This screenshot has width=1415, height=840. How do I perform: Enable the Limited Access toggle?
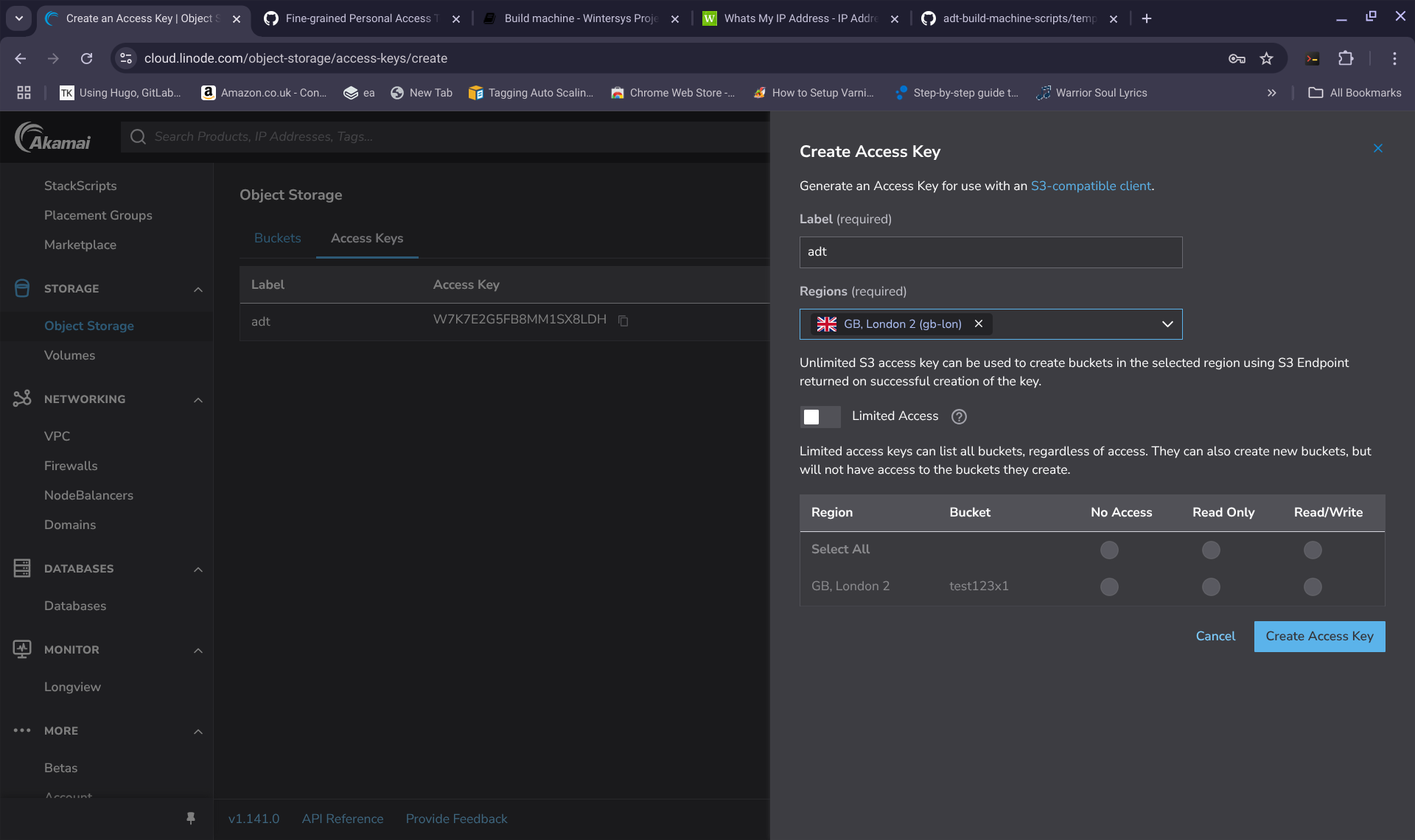pos(820,417)
